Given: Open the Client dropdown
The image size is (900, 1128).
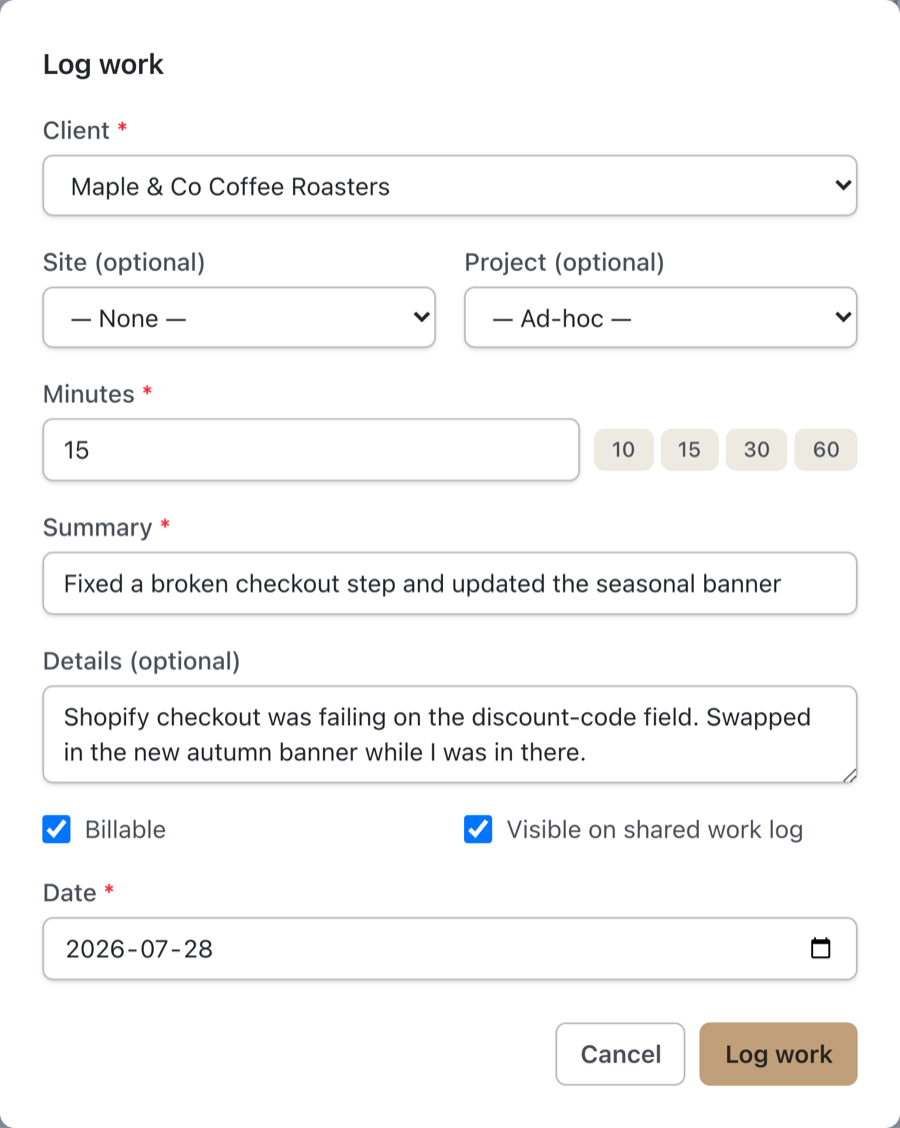Looking at the screenshot, I should 450,186.
